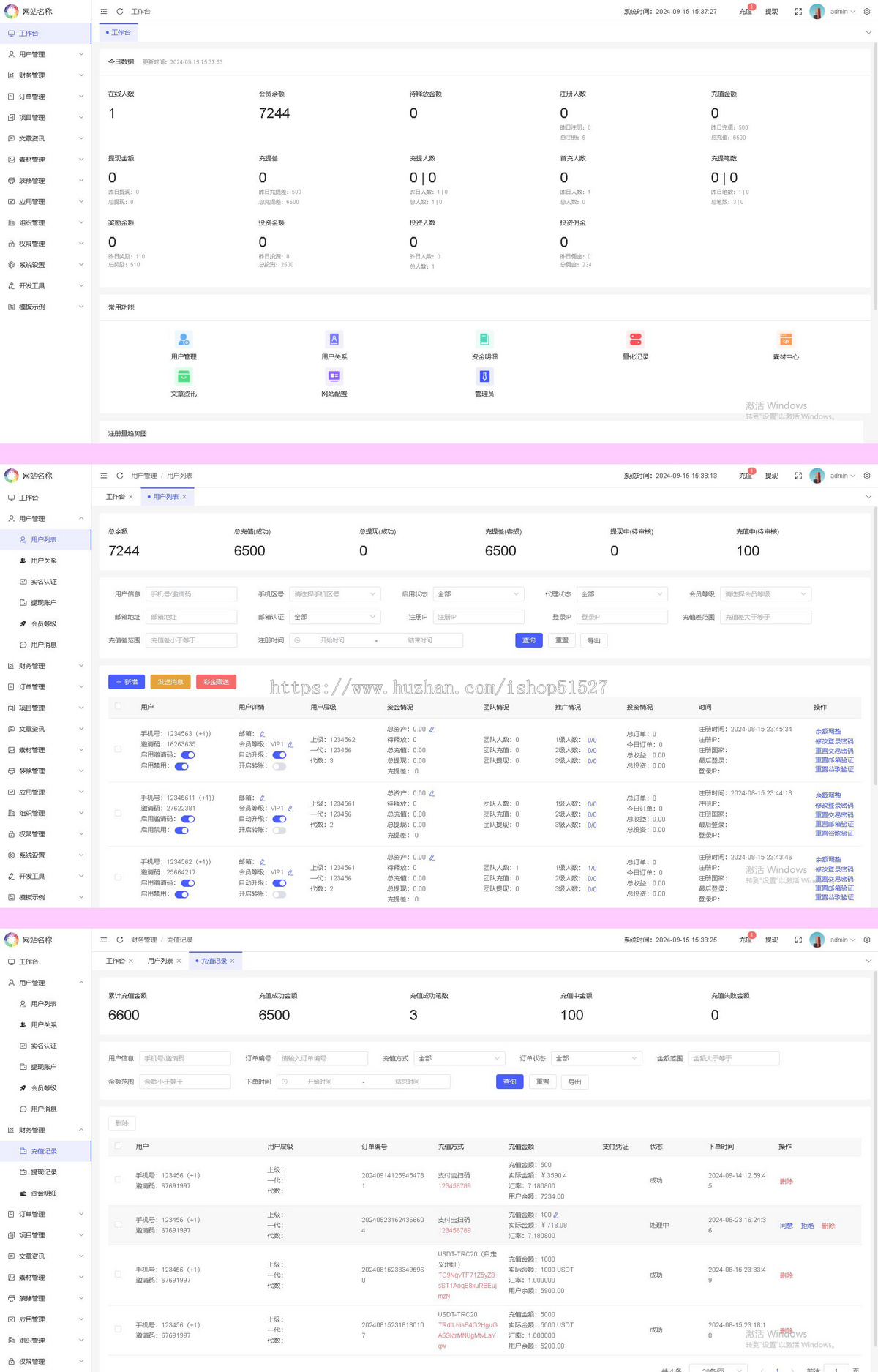Open the 网站配置 shortcut icon under 常用功能
Image resolution: width=878 pixels, height=1372 pixels.
(334, 376)
